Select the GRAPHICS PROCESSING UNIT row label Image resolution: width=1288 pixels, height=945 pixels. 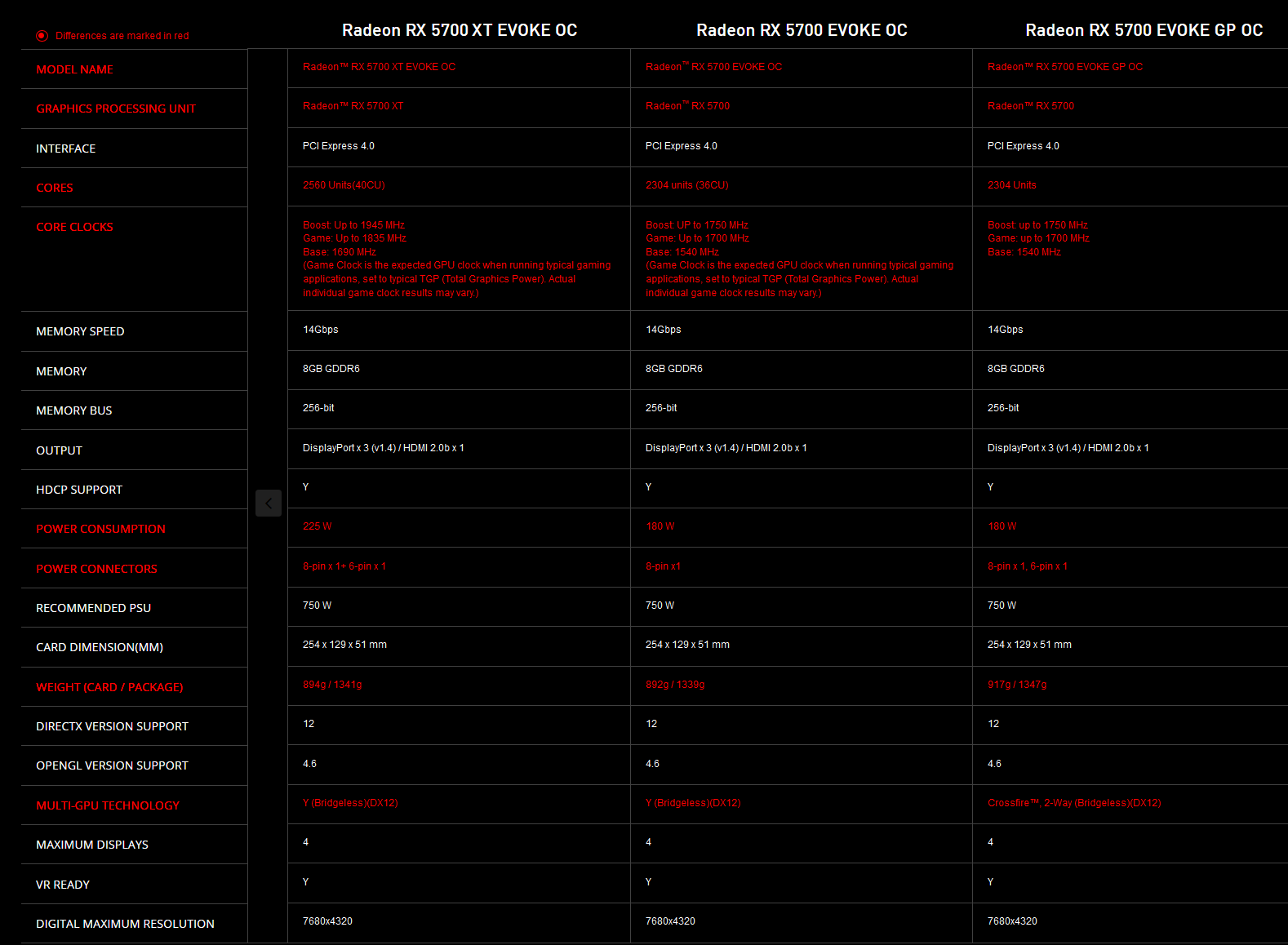[x=116, y=109]
